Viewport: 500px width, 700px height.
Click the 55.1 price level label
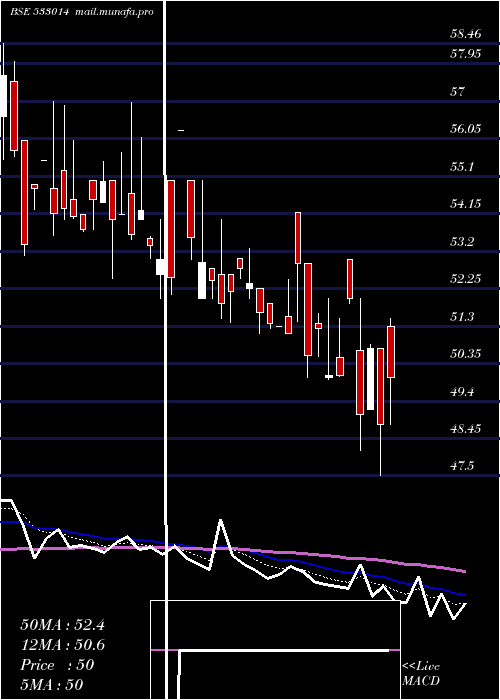(x=462, y=167)
